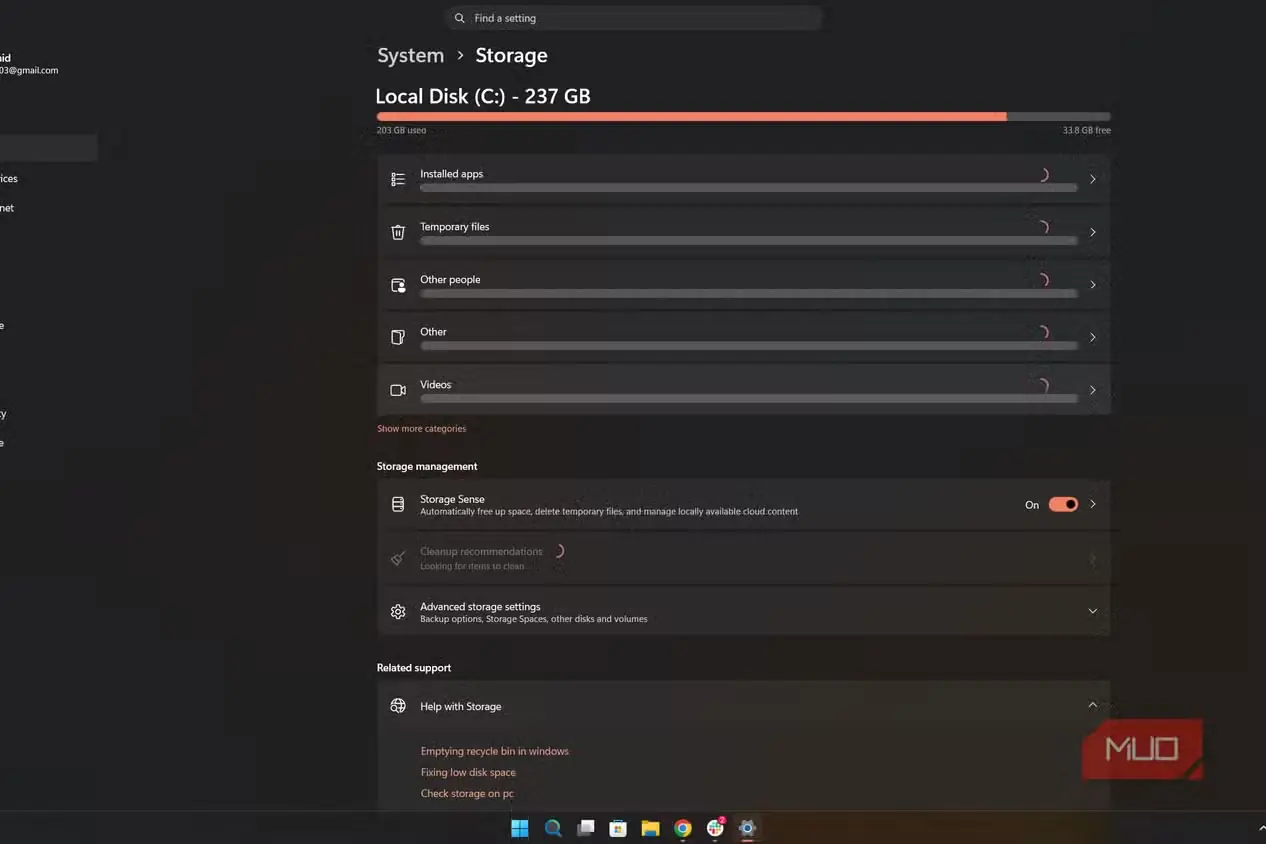
Task: Click the Other people icon
Action: (x=398, y=285)
